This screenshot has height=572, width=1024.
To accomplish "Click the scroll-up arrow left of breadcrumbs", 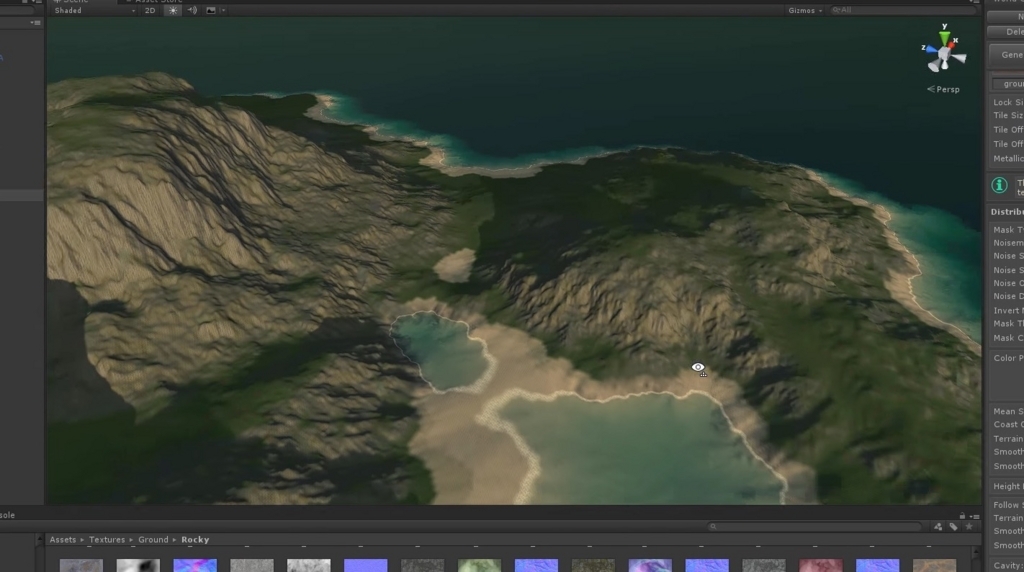I will pyautogui.click(x=39, y=539).
